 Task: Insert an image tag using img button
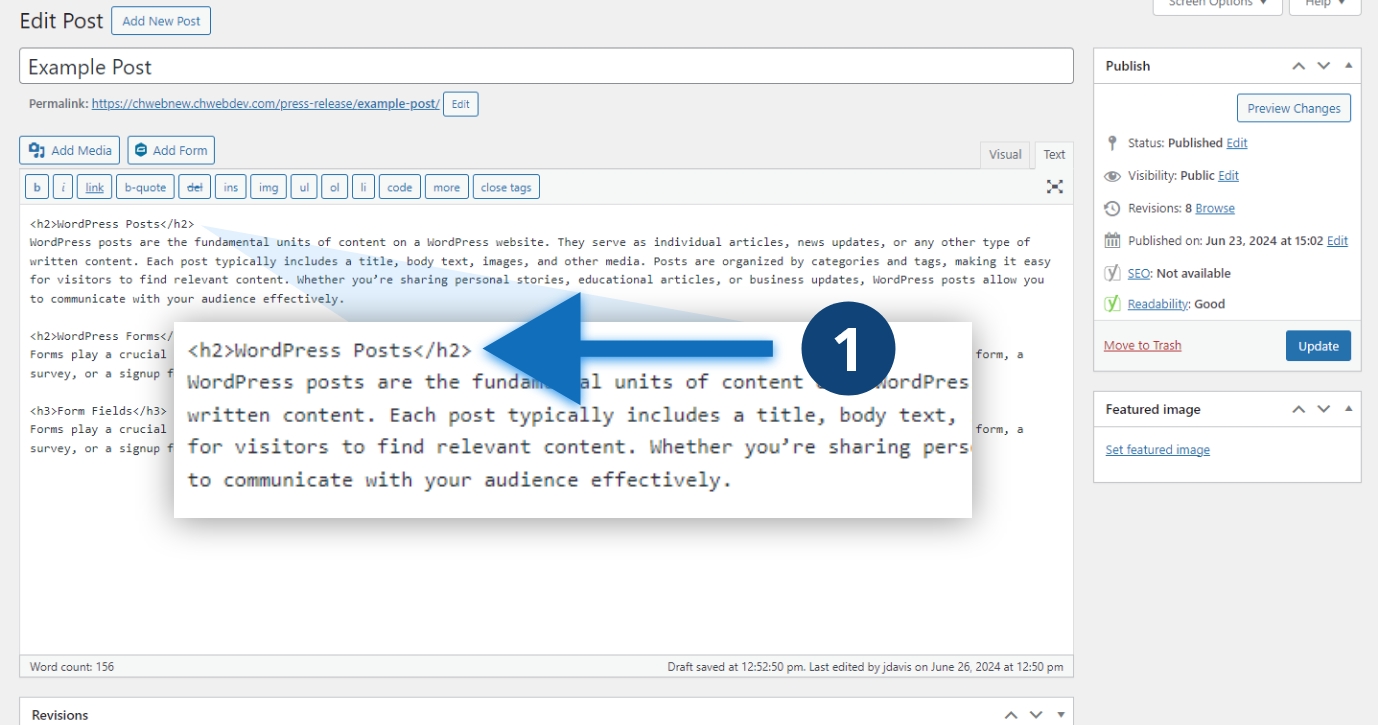point(268,187)
